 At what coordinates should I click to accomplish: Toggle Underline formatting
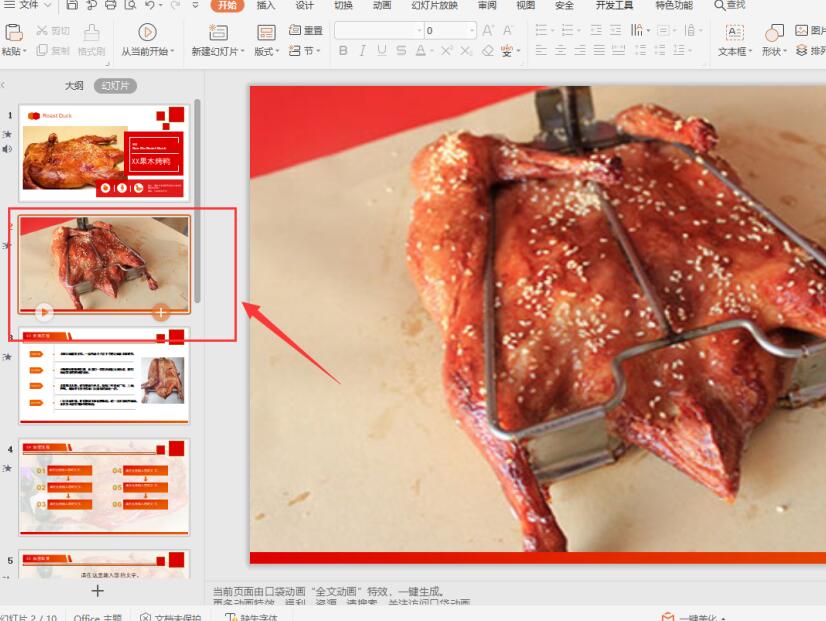coord(382,51)
